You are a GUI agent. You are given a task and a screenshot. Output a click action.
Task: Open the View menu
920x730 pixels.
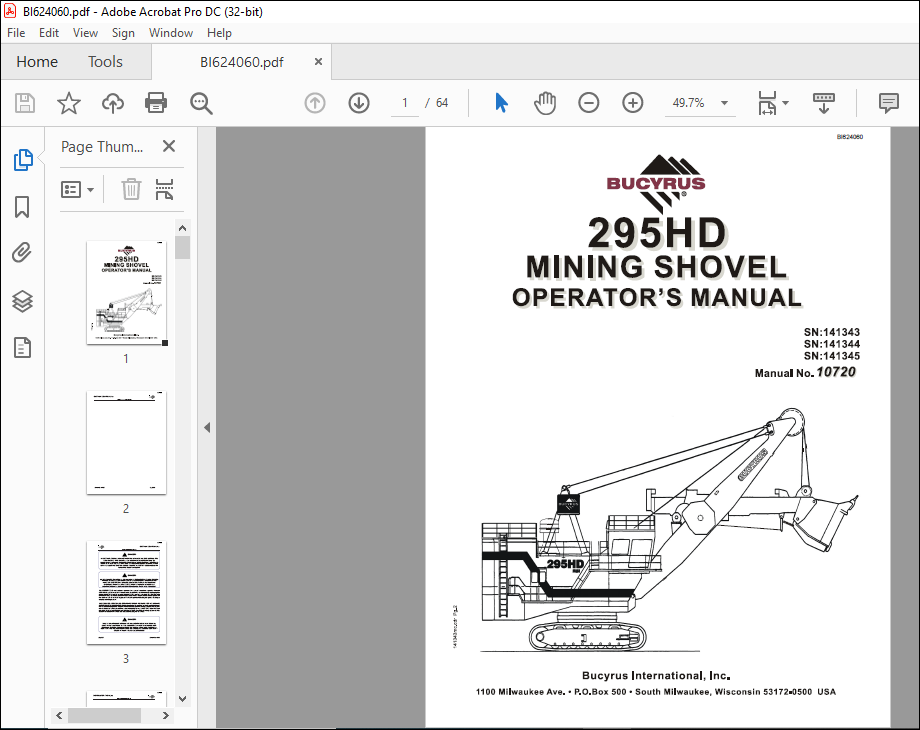pos(85,33)
